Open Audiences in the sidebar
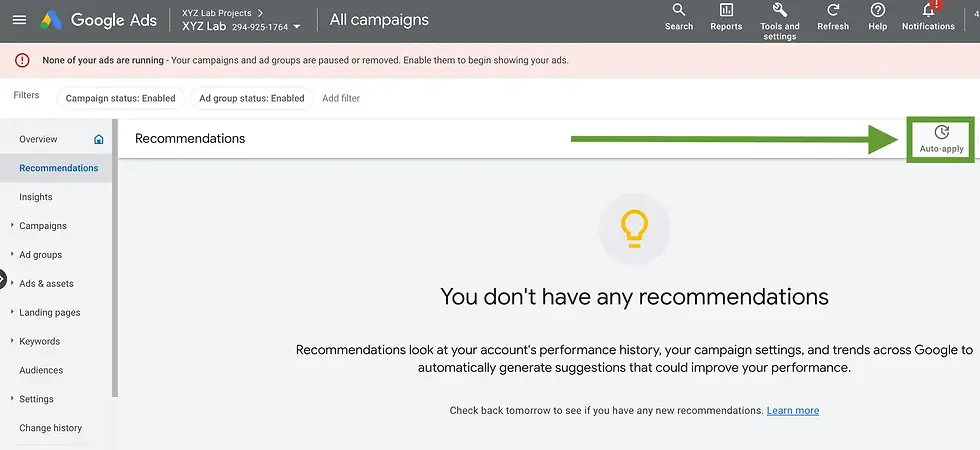 (x=41, y=370)
